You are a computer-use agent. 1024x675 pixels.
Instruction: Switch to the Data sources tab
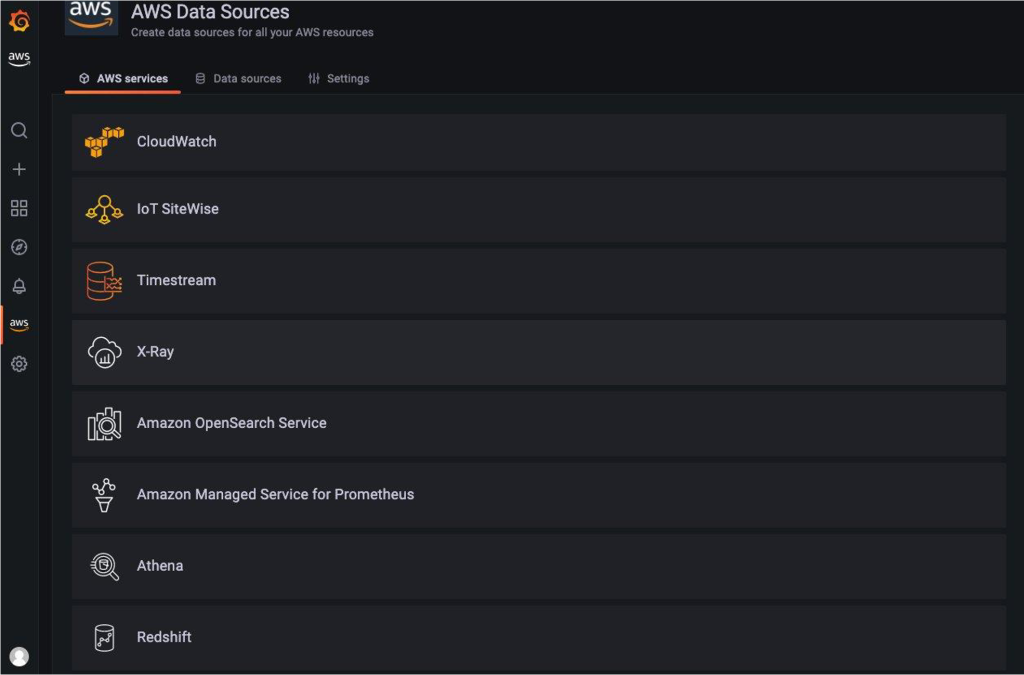[238, 78]
